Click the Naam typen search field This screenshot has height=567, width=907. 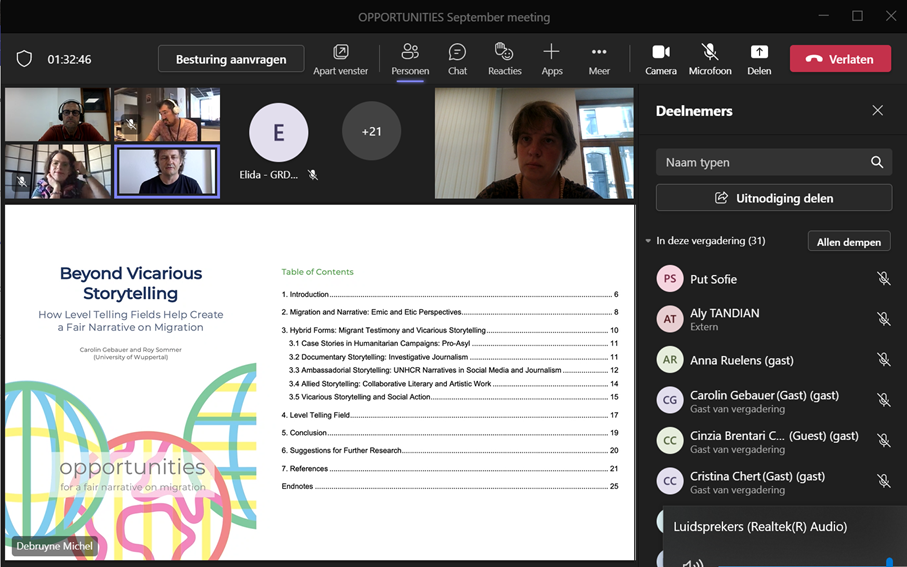760,162
